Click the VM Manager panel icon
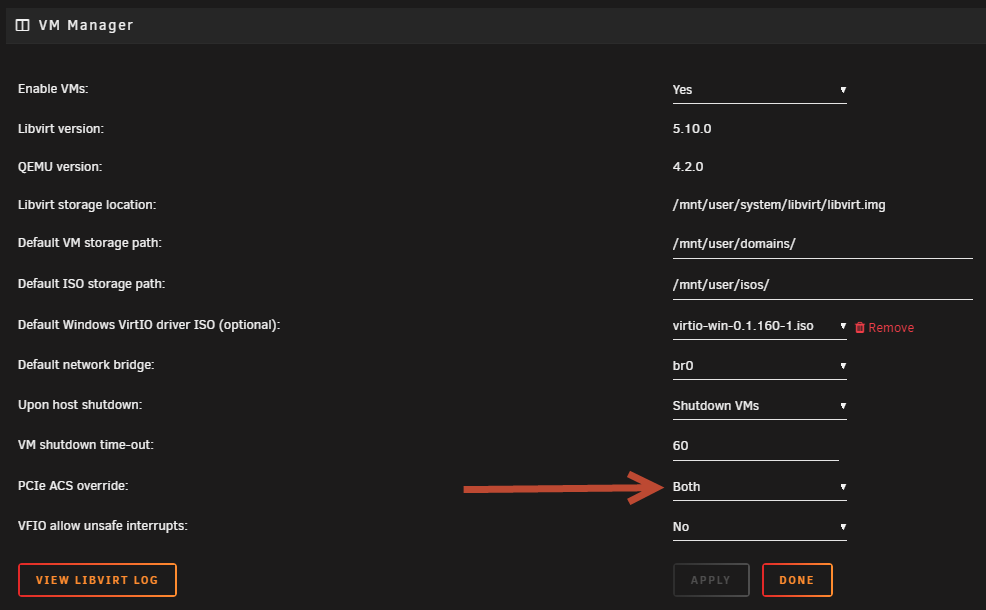Viewport: 986px width, 610px height. pyautogui.click(x=23, y=25)
